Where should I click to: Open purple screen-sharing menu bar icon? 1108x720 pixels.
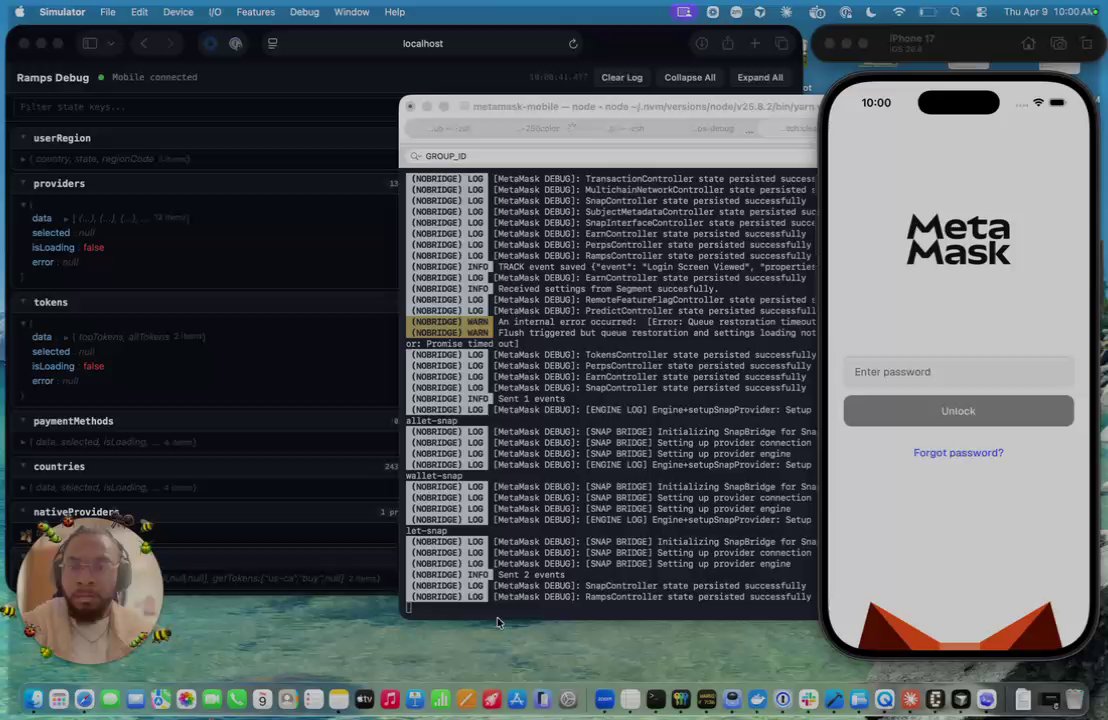[684, 12]
